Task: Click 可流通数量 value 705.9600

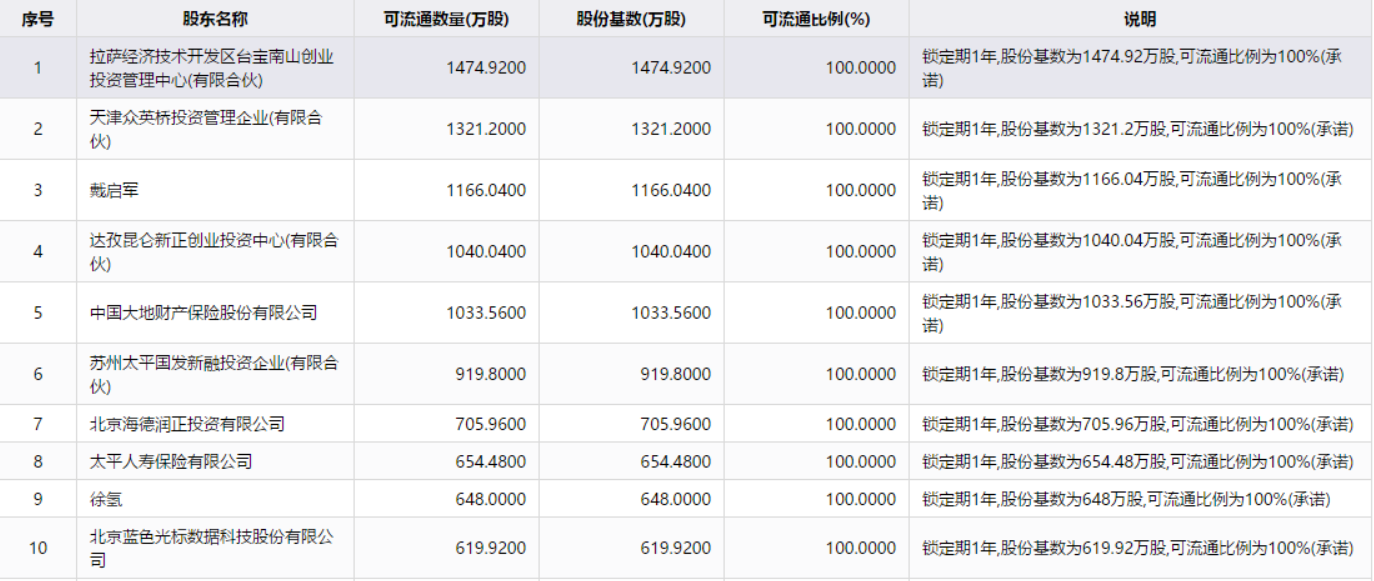Action: pos(491,424)
